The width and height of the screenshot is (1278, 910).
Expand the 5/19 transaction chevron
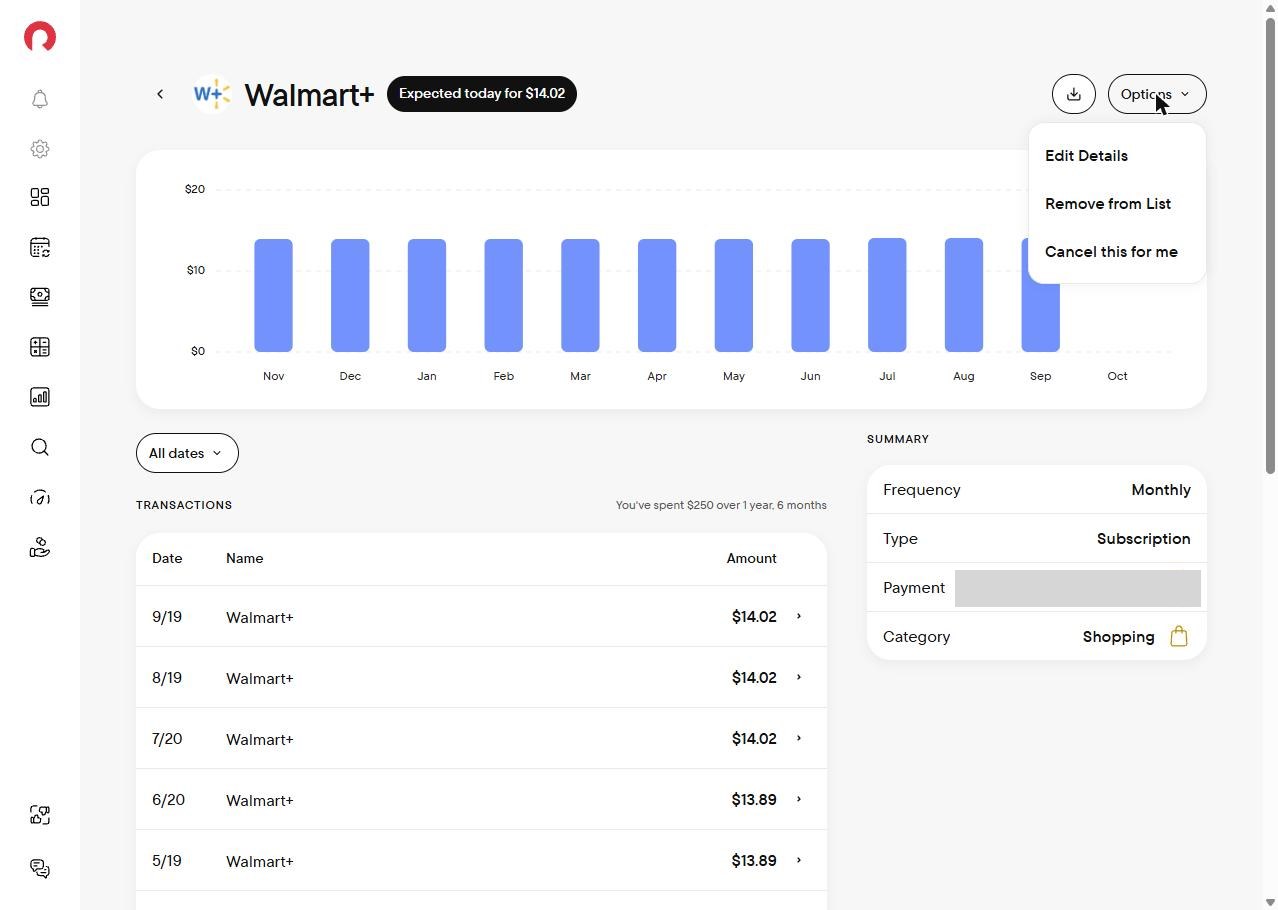[799, 860]
